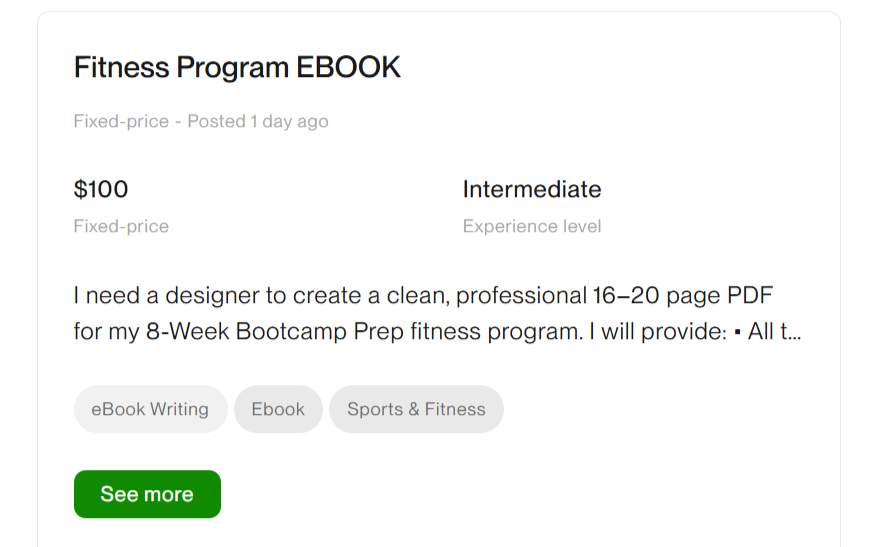Screen dimensions: 882x547
Task: Click the word EBOOK in the title
Action: pos(348,67)
